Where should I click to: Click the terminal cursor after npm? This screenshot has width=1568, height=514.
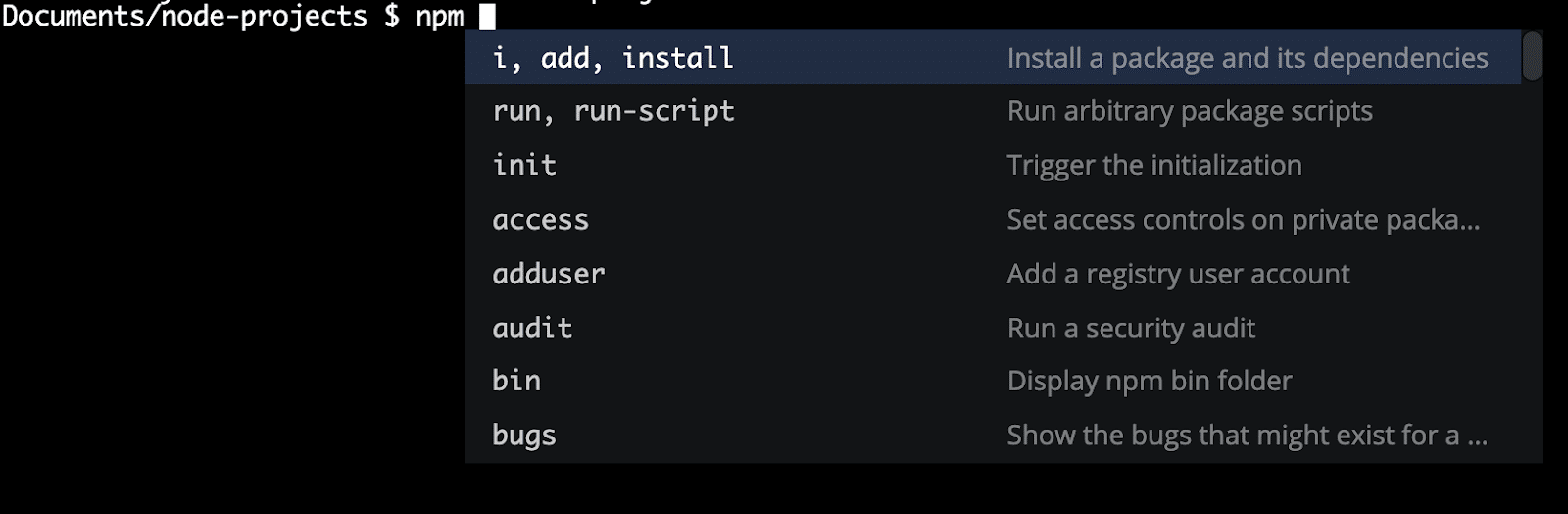(x=487, y=16)
